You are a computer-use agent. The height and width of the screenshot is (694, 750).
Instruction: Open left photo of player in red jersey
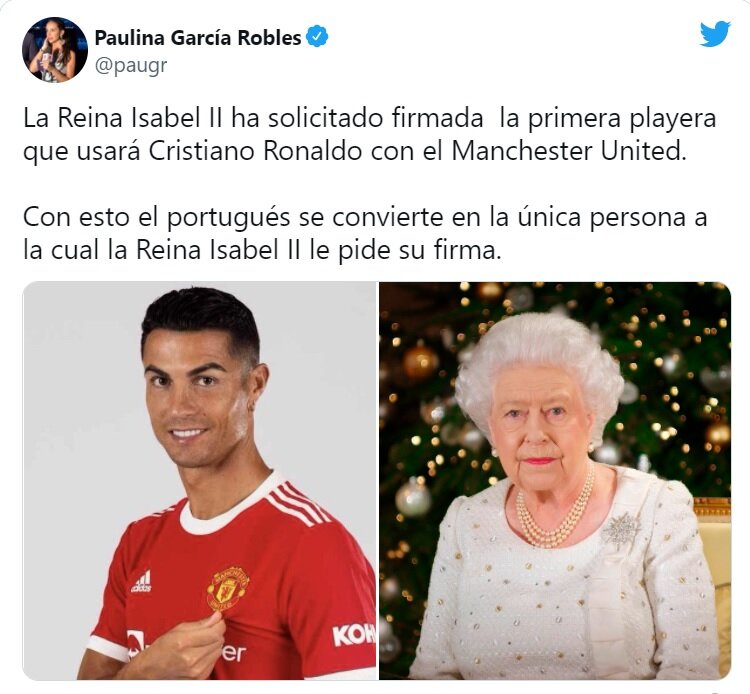199,480
